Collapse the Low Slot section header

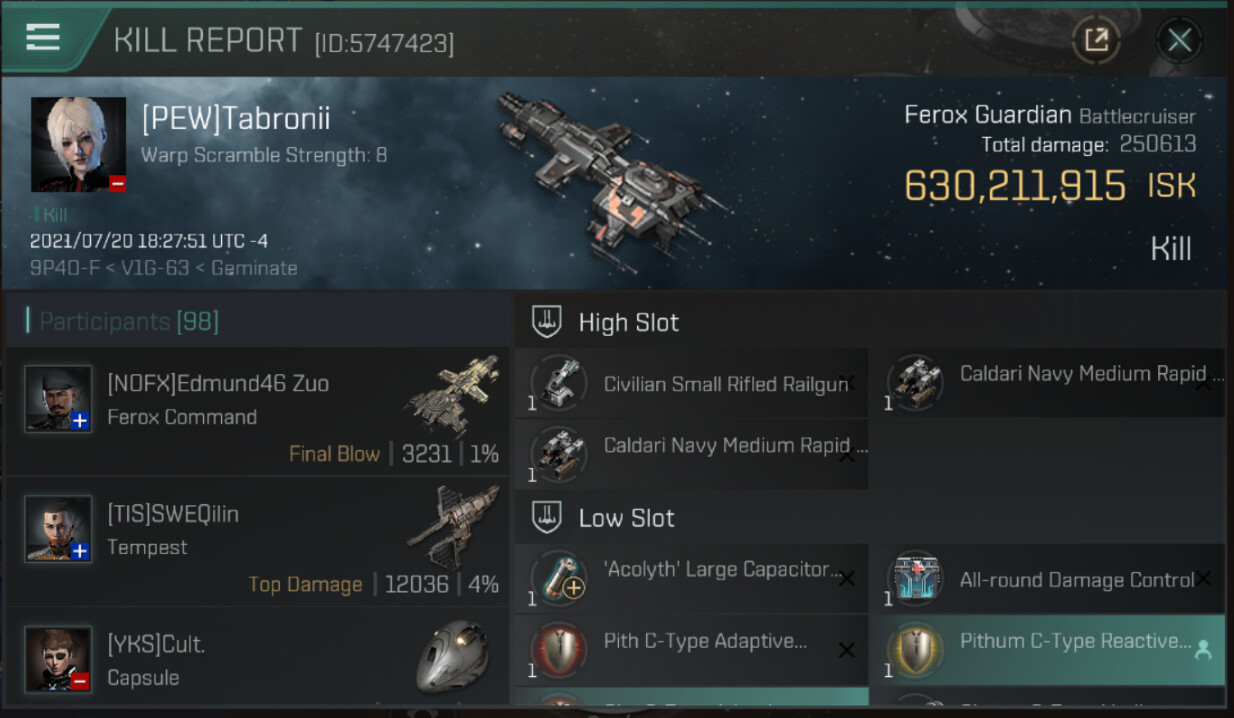(x=626, y=517)
